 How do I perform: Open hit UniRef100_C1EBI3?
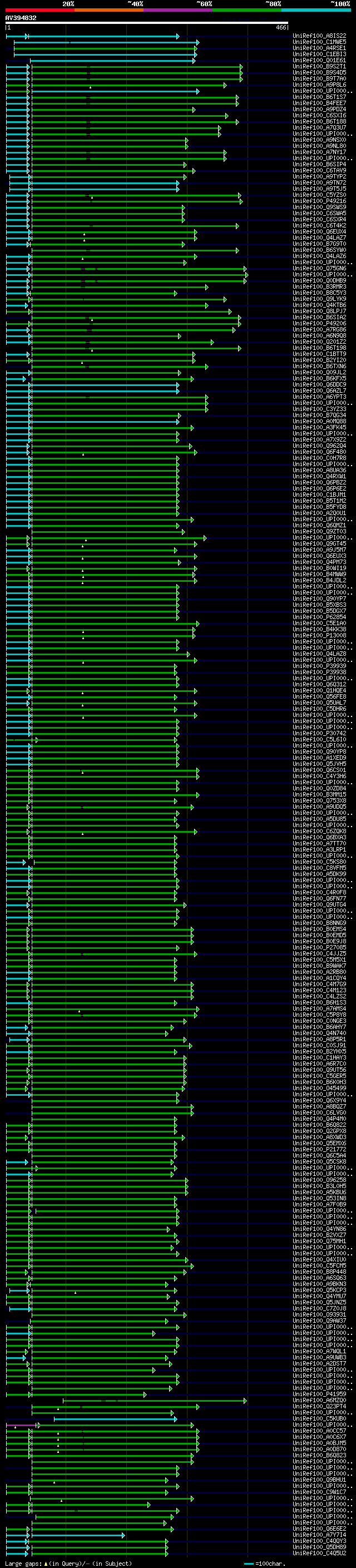click(x=319, y=54)
